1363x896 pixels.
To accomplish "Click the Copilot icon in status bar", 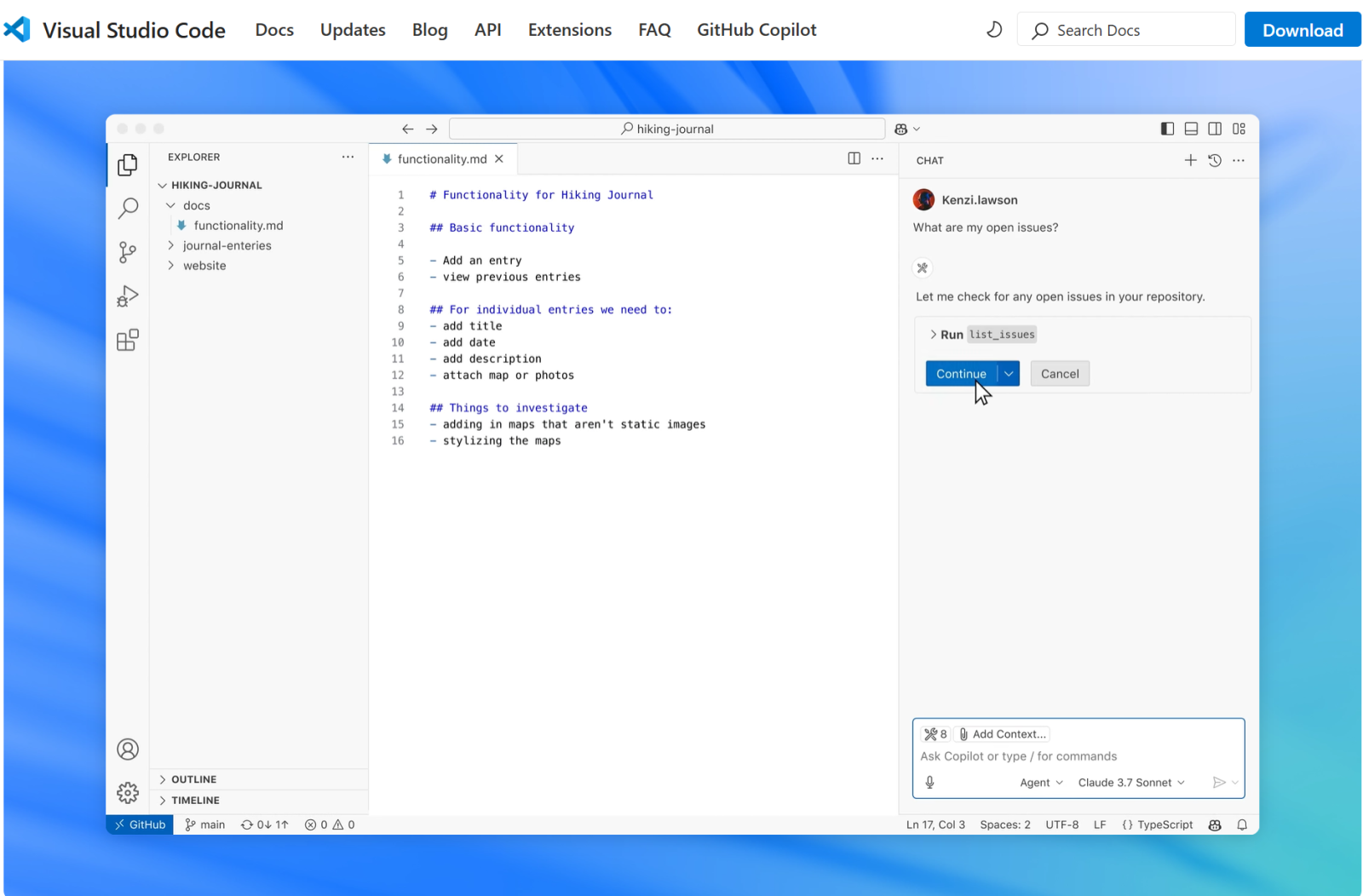I will point(1214,824).
